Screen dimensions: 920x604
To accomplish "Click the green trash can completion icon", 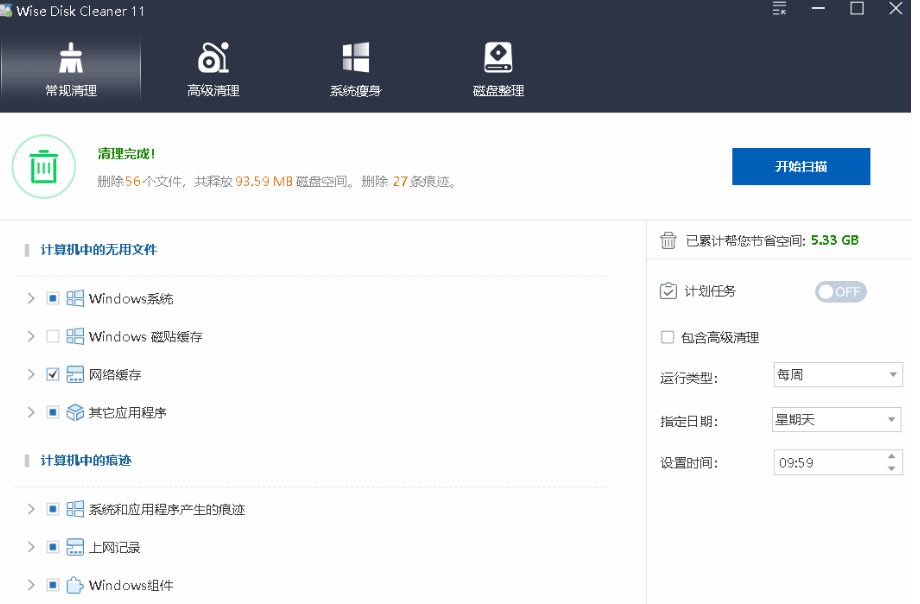I will [44, 167].
